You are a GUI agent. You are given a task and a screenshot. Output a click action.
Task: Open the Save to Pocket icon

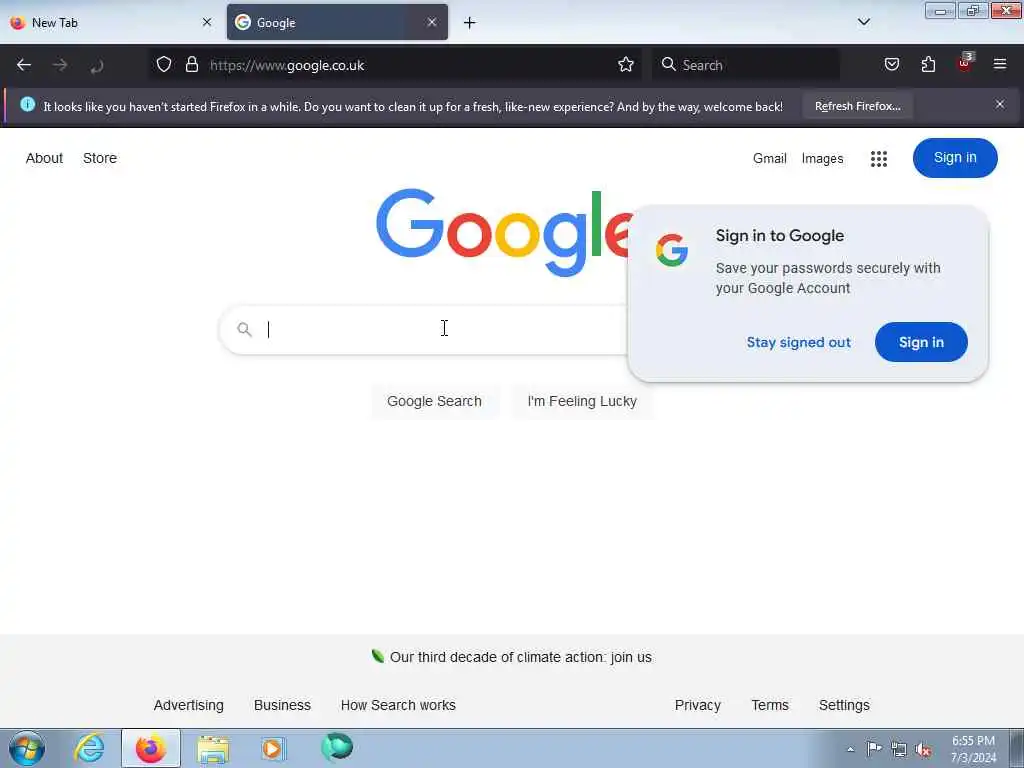891,65
